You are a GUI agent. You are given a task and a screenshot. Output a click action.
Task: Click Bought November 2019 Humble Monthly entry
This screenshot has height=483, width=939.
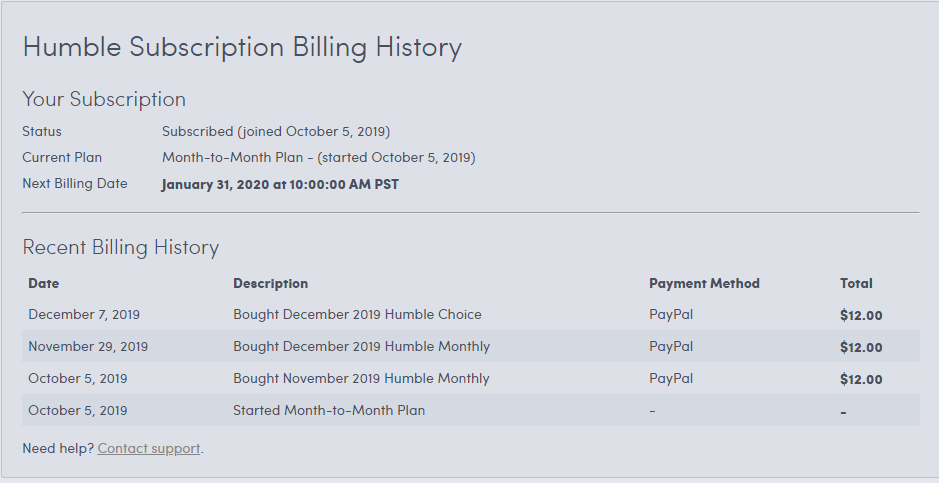[x=361, y=378]
